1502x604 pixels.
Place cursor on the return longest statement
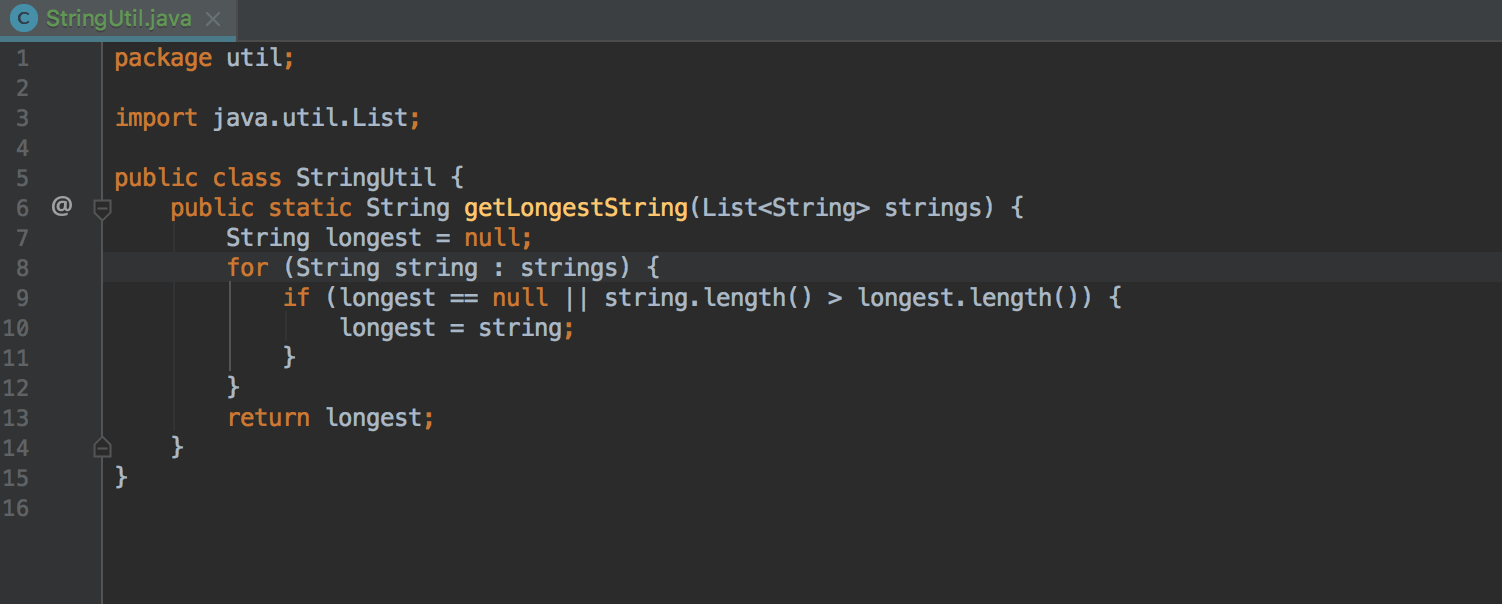[330, 418]
